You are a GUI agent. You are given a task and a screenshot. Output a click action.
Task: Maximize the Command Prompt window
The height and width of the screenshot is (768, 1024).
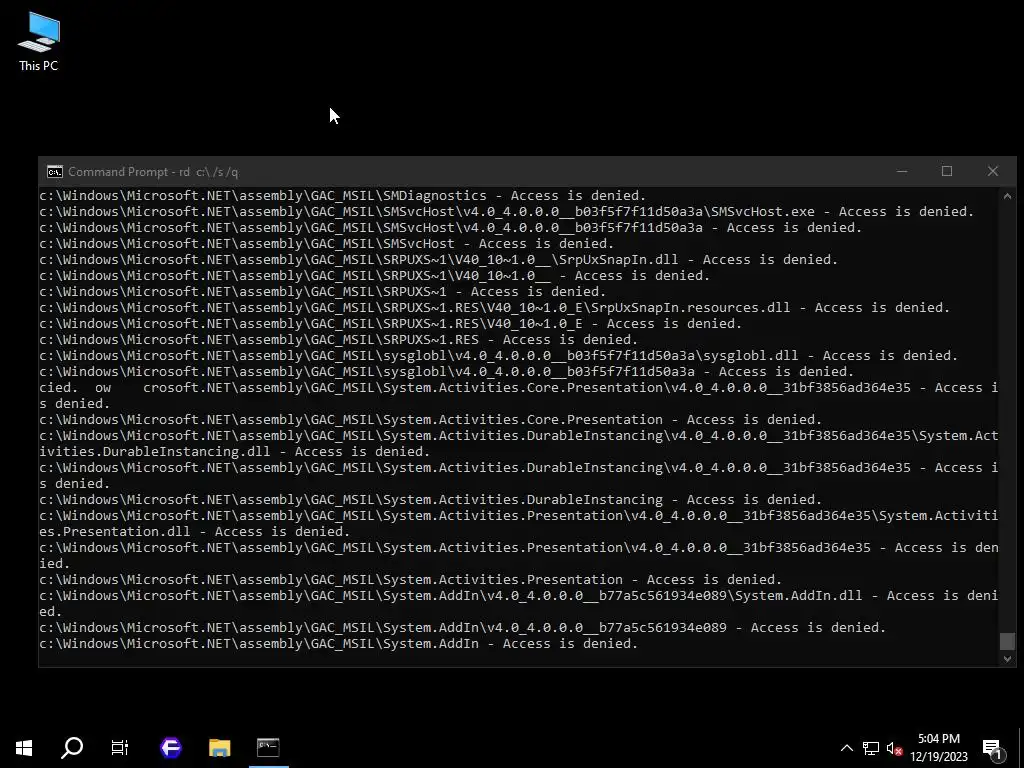(947, 171)
